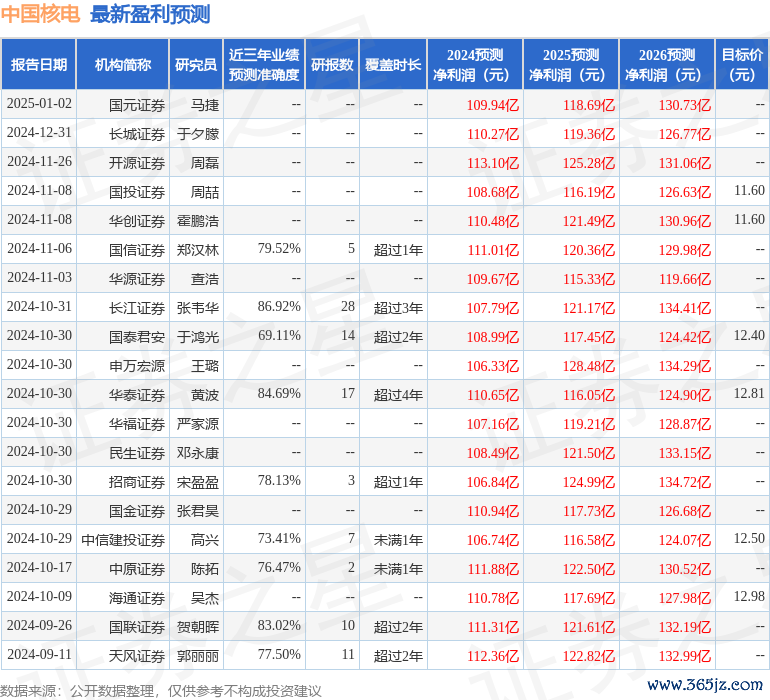Image resolution: width=770 pixels, height=700 pixels.
Task: Select the 近三年业绩预测准确度 column header
Action: pyautogui.click(x=264, y=64)
